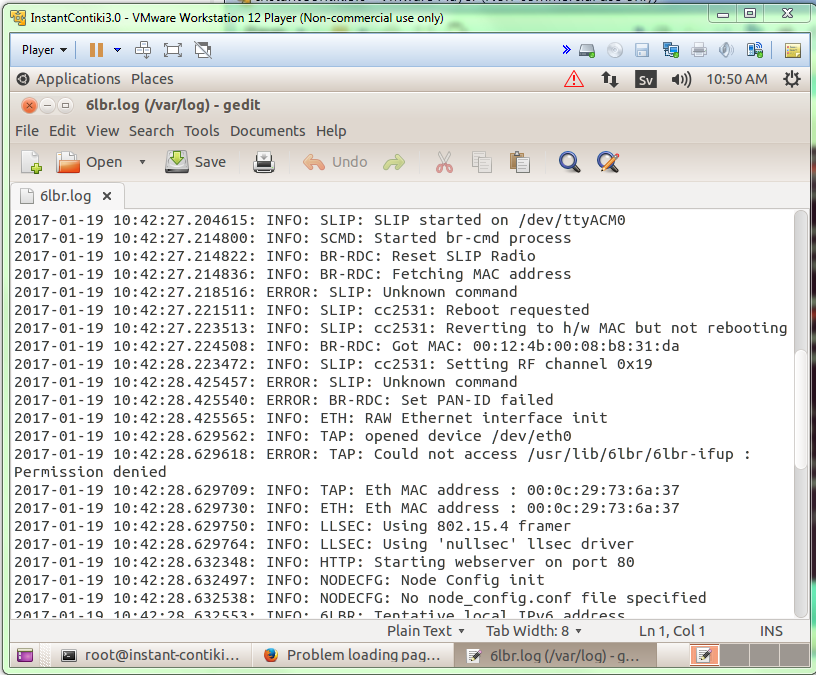The height and width of the screenshot is (675, 816).
Task: Create a new document in gedit
Action: pos(32,162)
